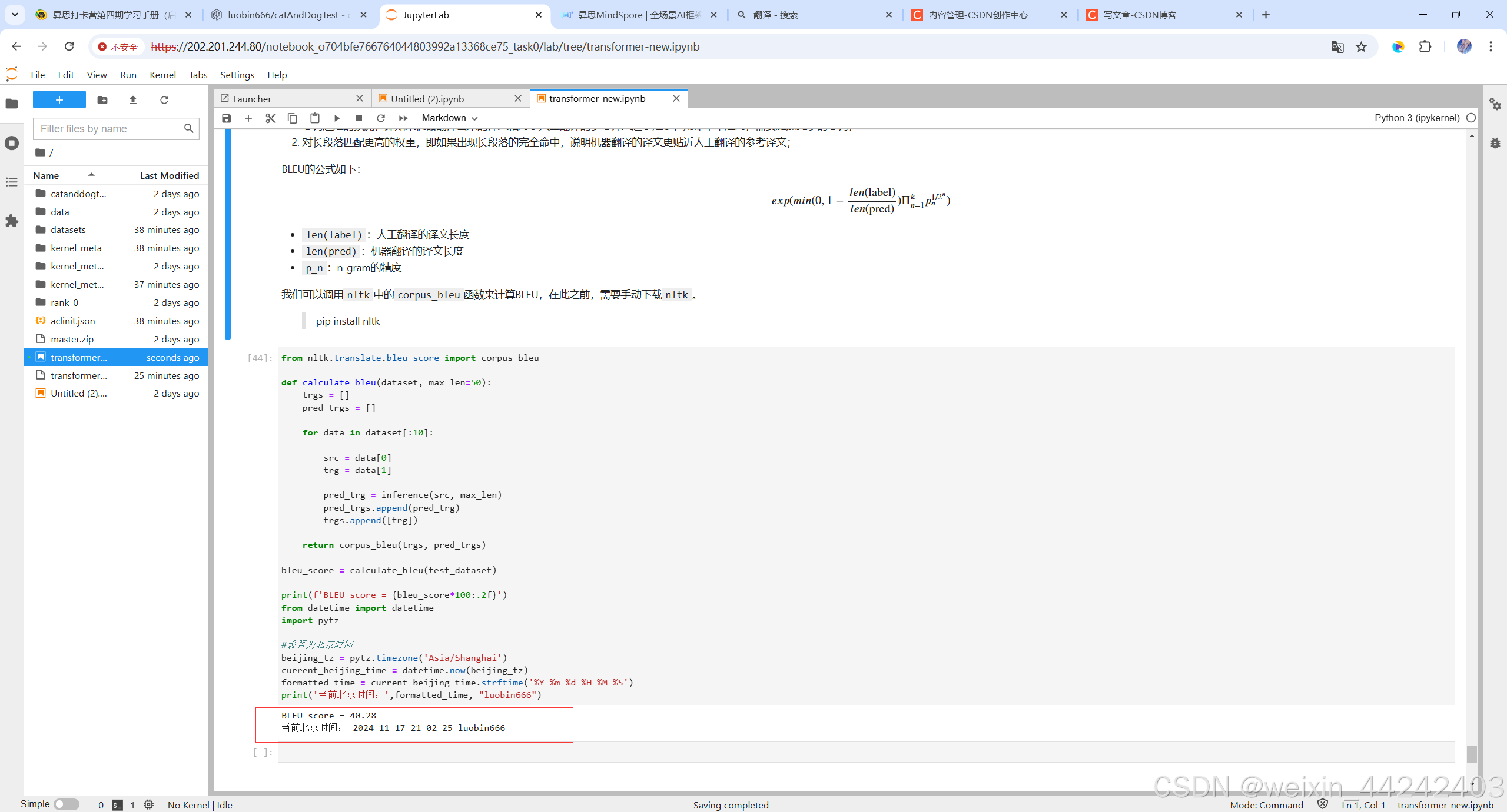Bookmark this page with the star icon
The height and width of the screenshot is (812, 1507).
tap(1362, 47)
